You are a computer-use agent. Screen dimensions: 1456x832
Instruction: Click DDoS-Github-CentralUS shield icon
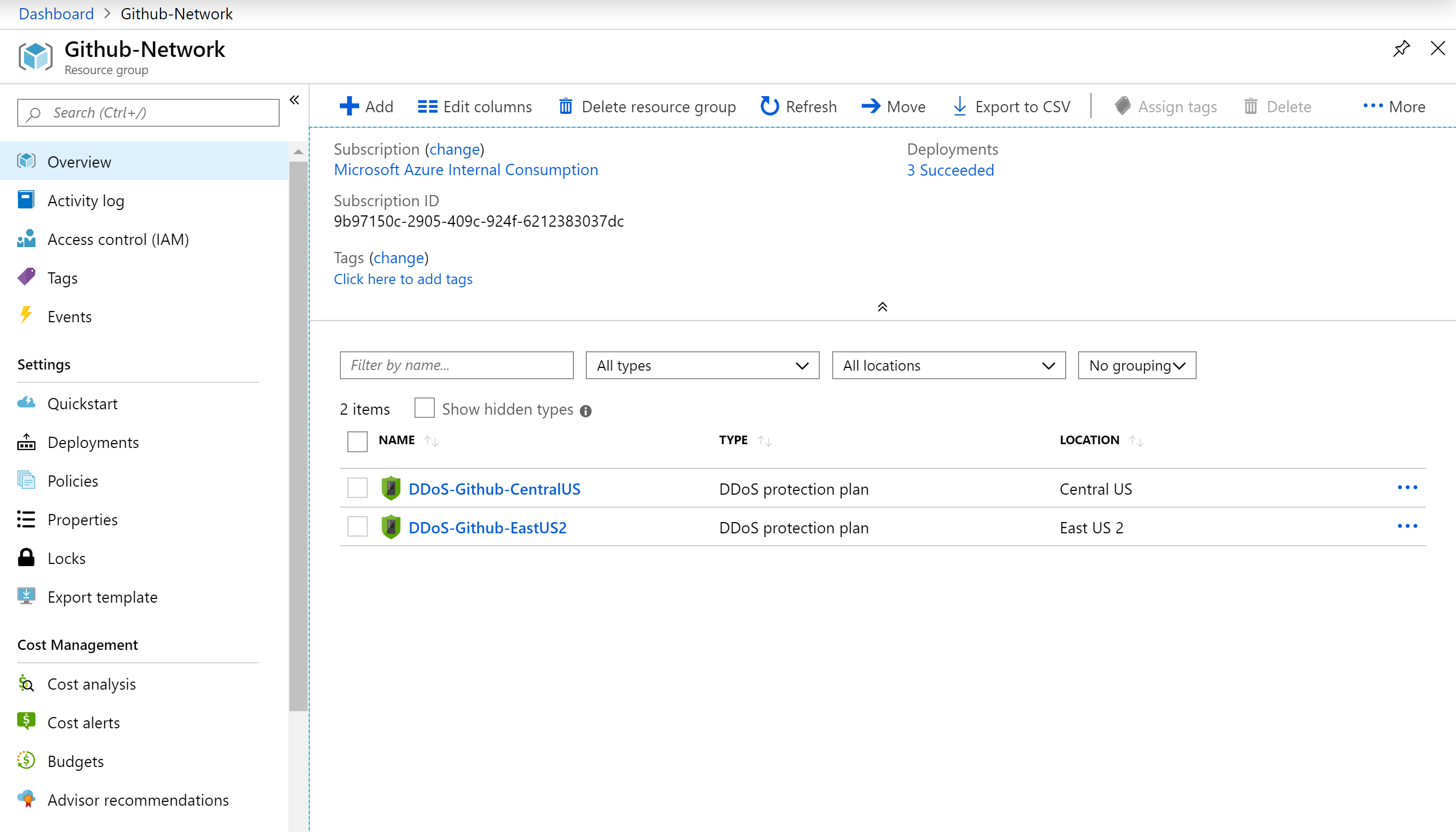[390, 488]
